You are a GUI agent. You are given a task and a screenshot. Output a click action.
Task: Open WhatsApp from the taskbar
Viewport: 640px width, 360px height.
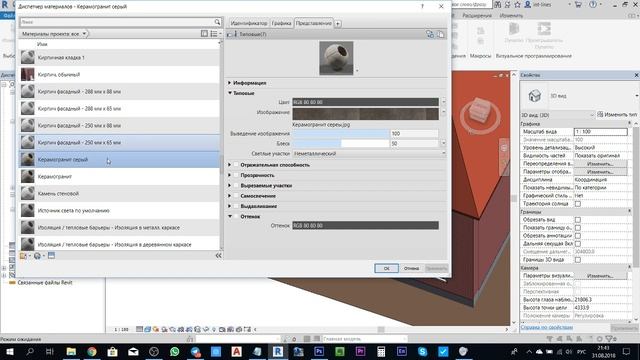coord(174,351)
